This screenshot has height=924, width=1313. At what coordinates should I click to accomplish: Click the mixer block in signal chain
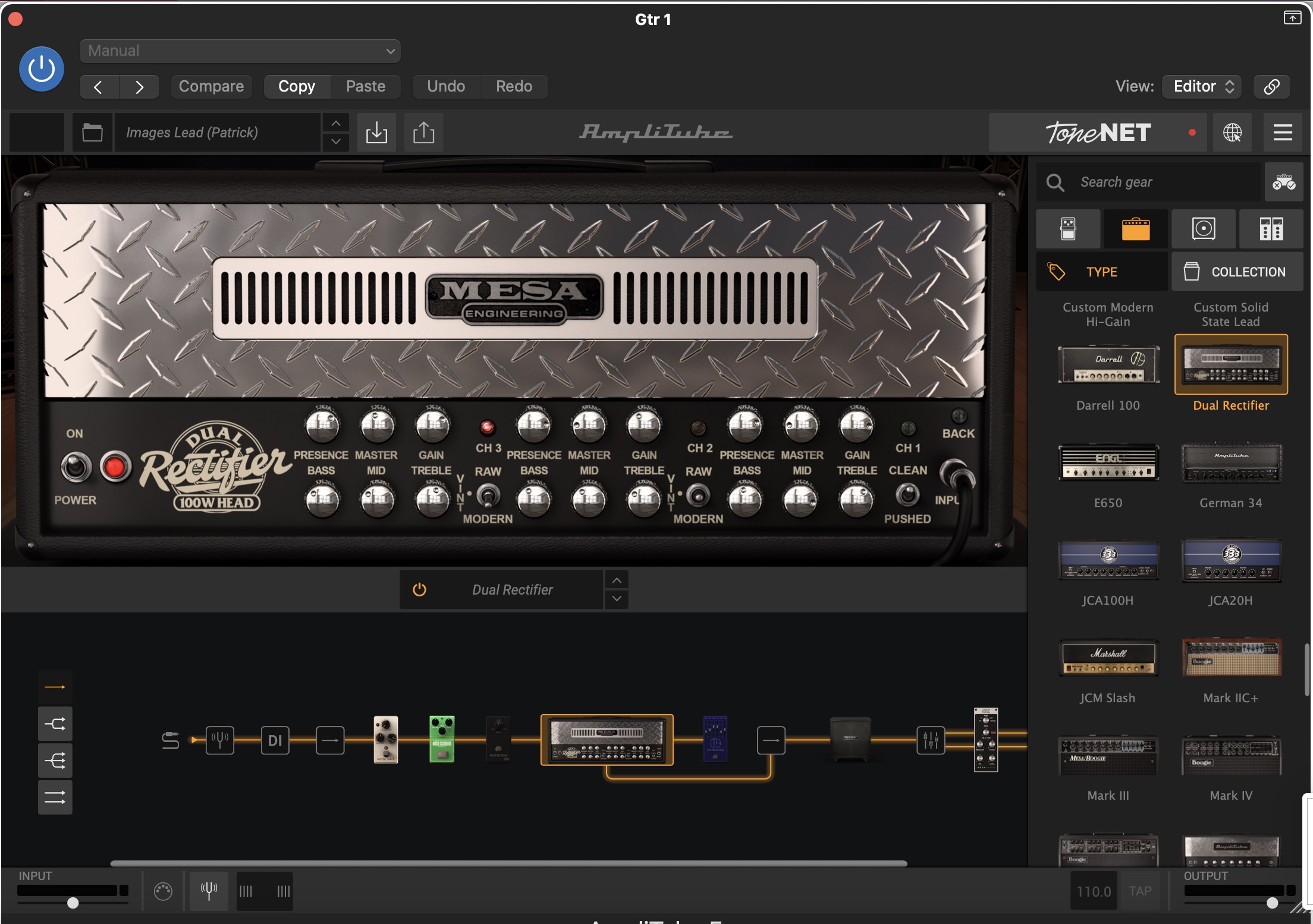coord(931,740)
